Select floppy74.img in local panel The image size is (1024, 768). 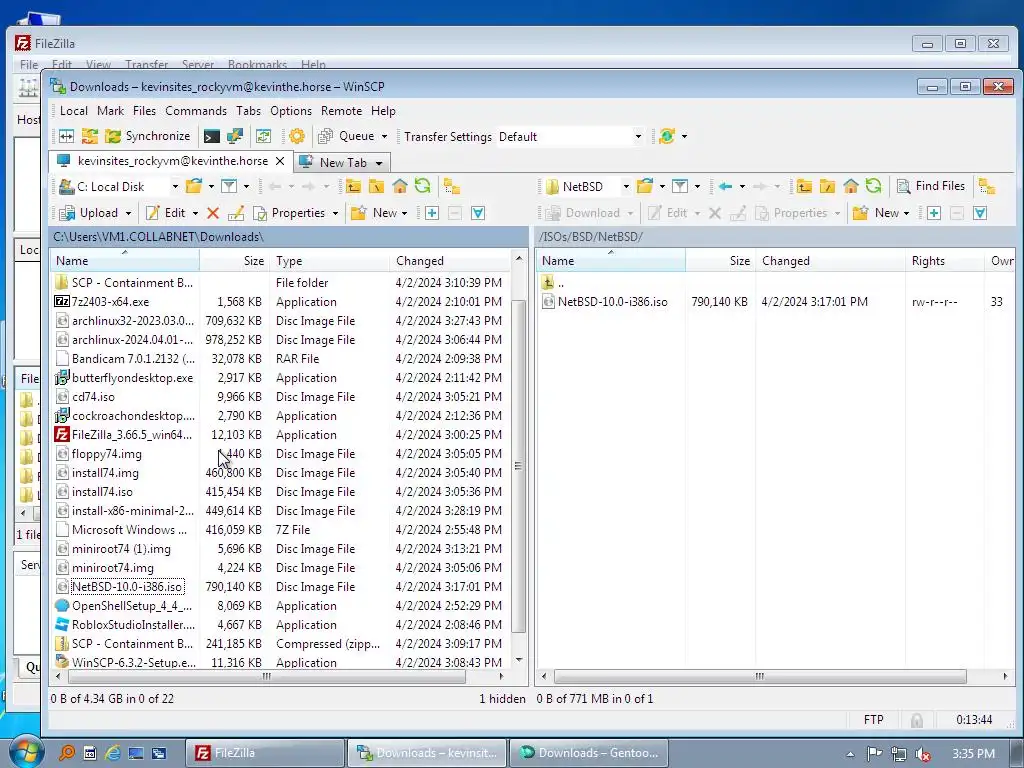(x=106, y=454)
